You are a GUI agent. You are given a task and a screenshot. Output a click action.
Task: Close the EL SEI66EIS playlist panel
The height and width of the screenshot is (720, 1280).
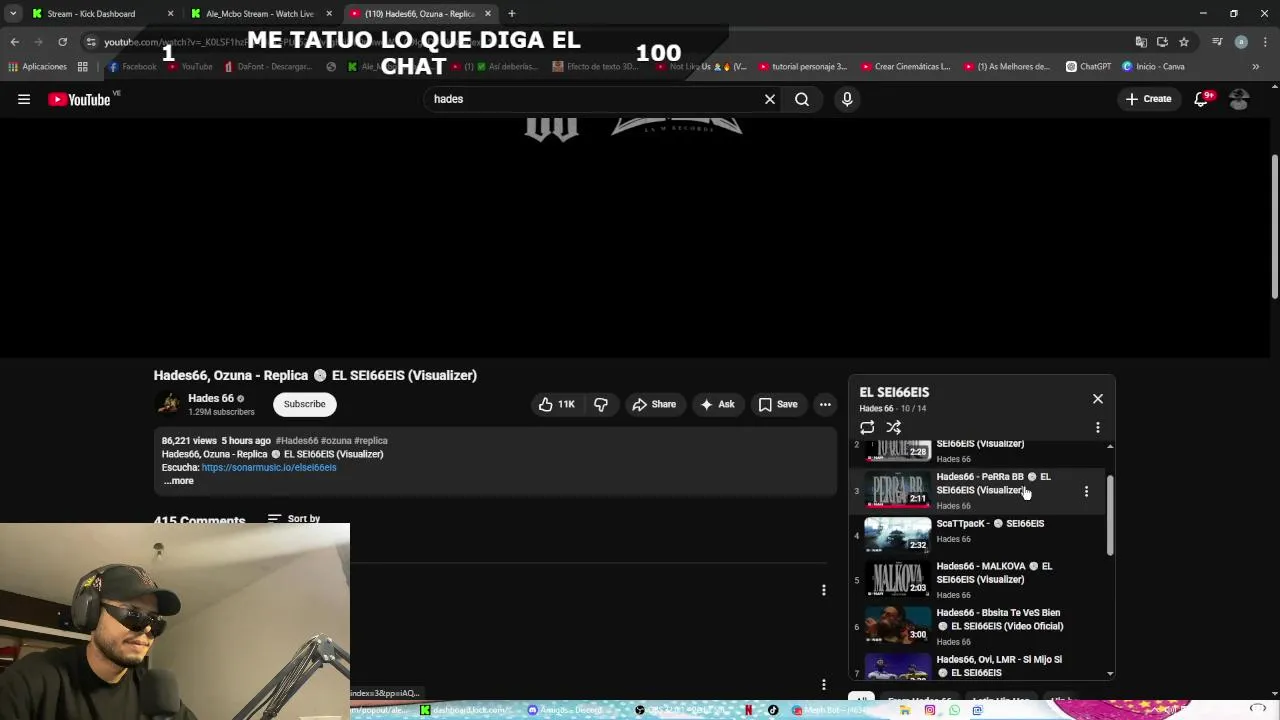click(1098, 399)
